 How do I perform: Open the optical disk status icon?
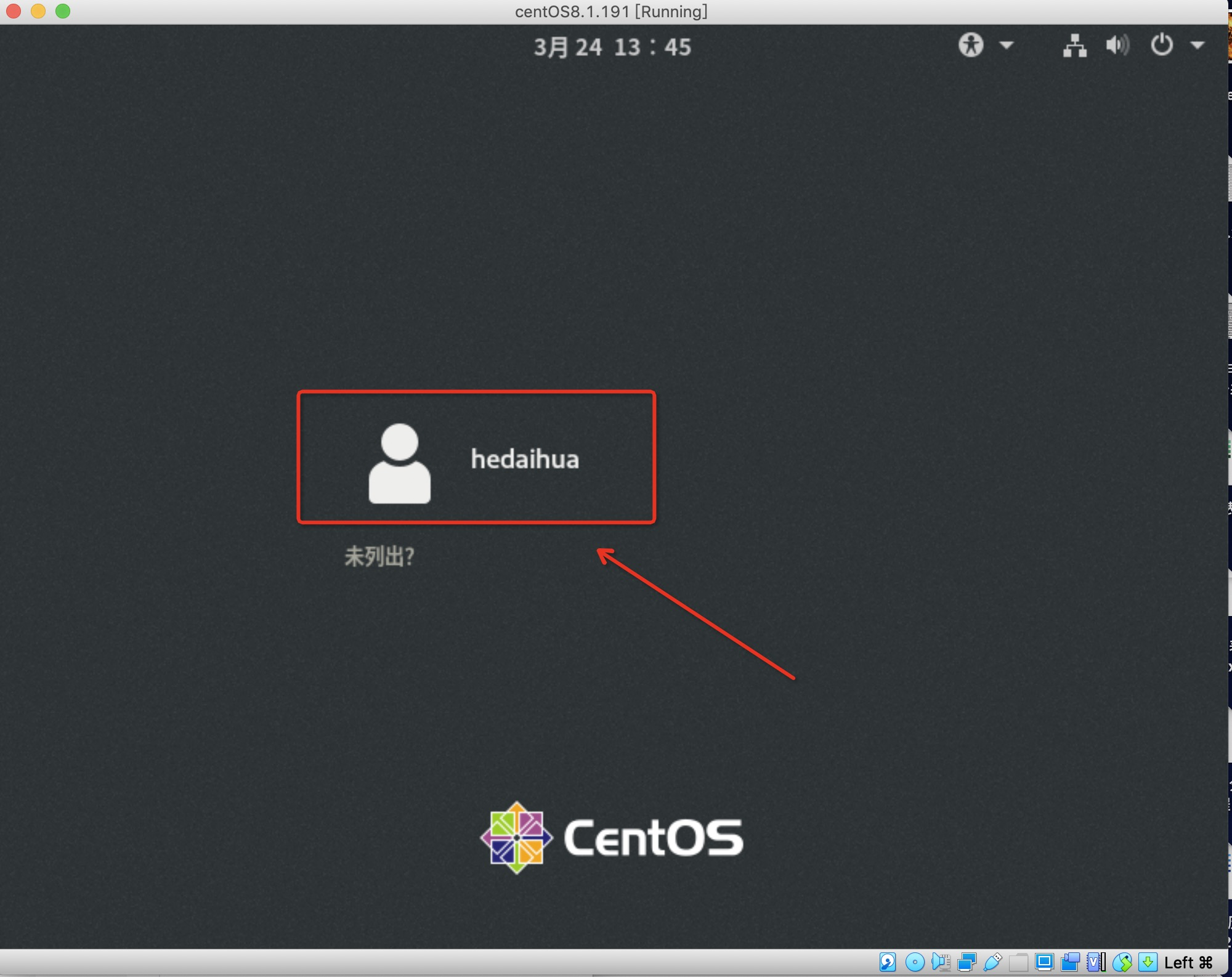pos(915,962)
